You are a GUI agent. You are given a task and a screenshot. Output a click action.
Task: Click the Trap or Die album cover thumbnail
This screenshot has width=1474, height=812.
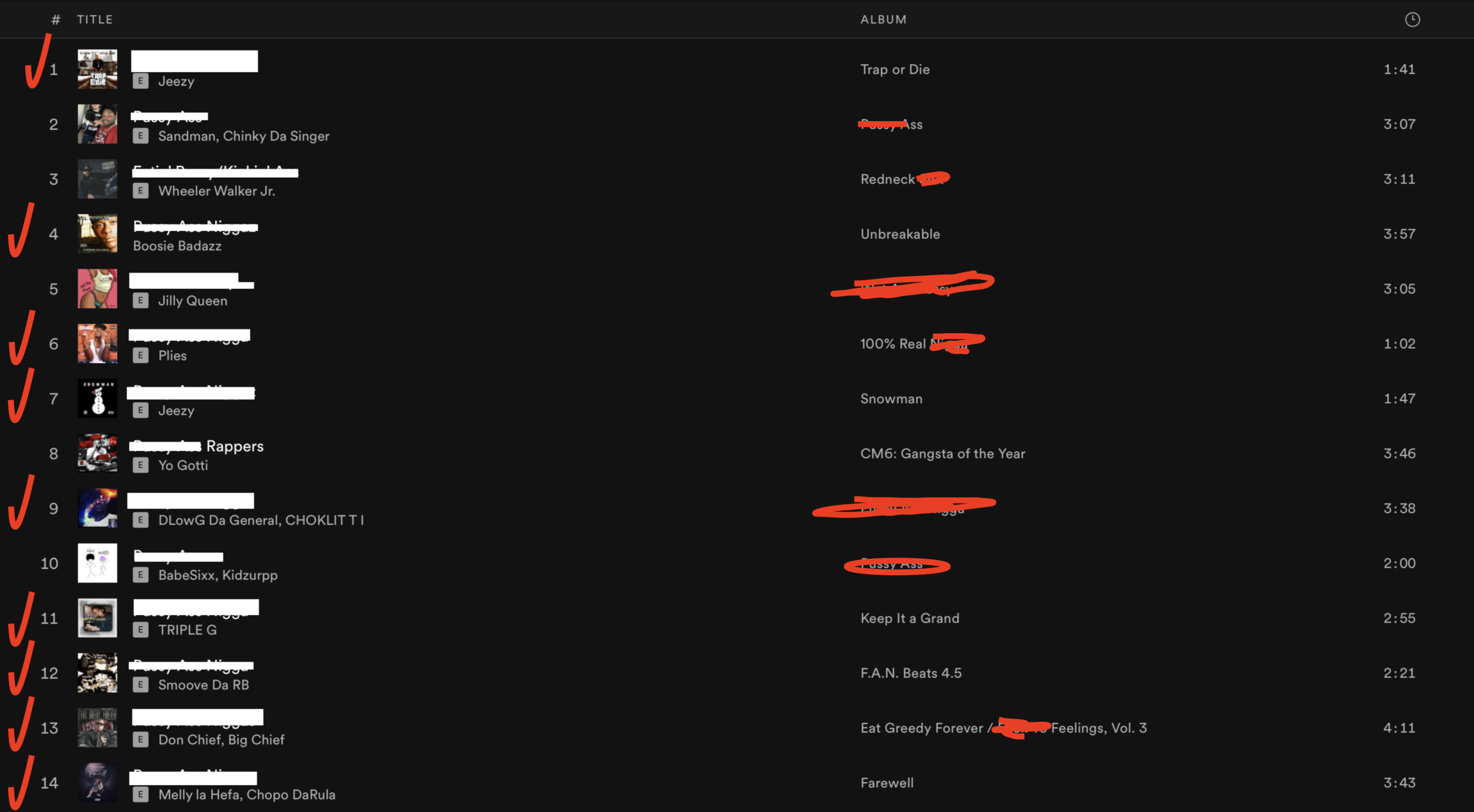[97, 69]
